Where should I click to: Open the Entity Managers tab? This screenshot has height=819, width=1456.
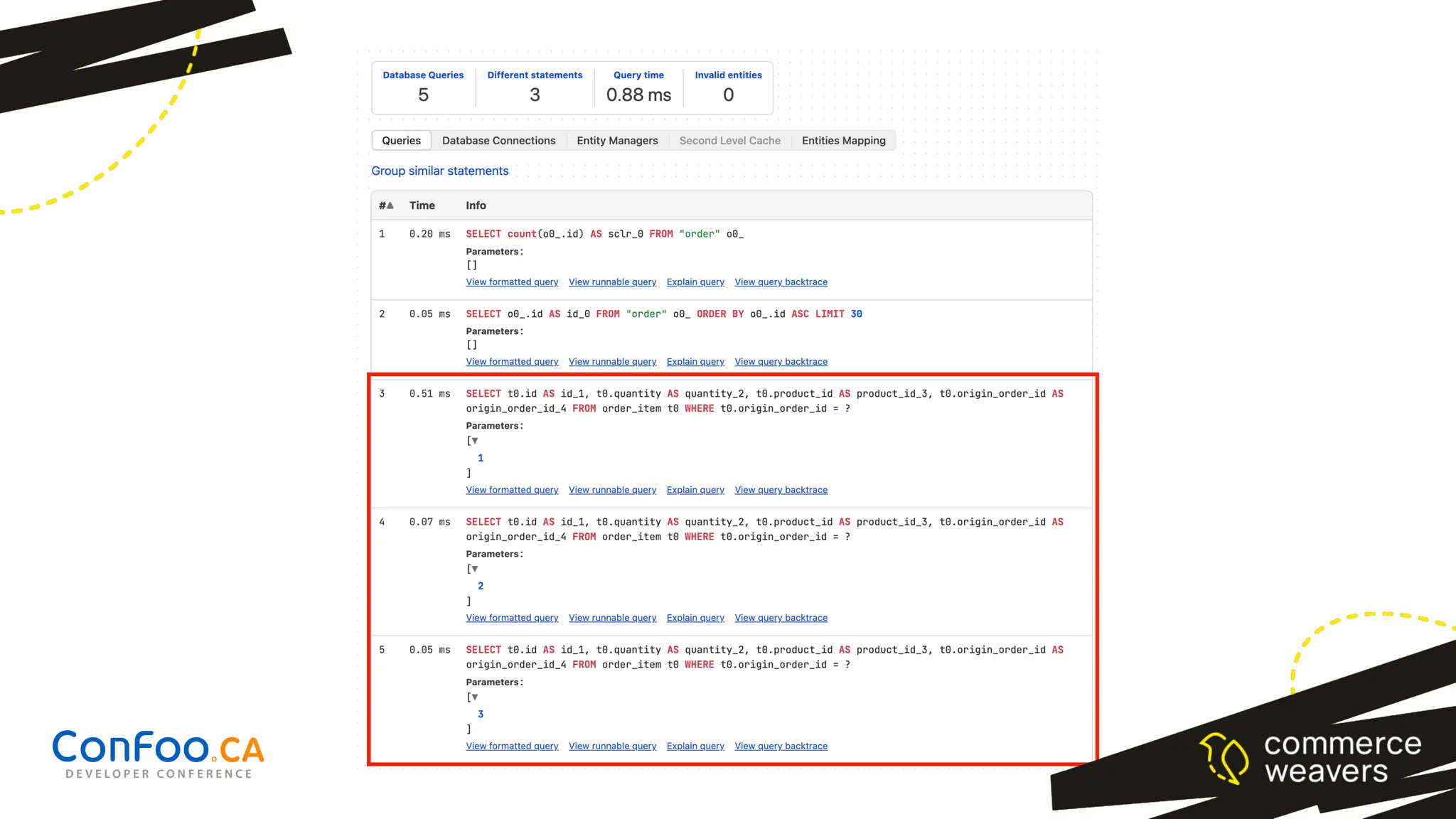(617, 141)
